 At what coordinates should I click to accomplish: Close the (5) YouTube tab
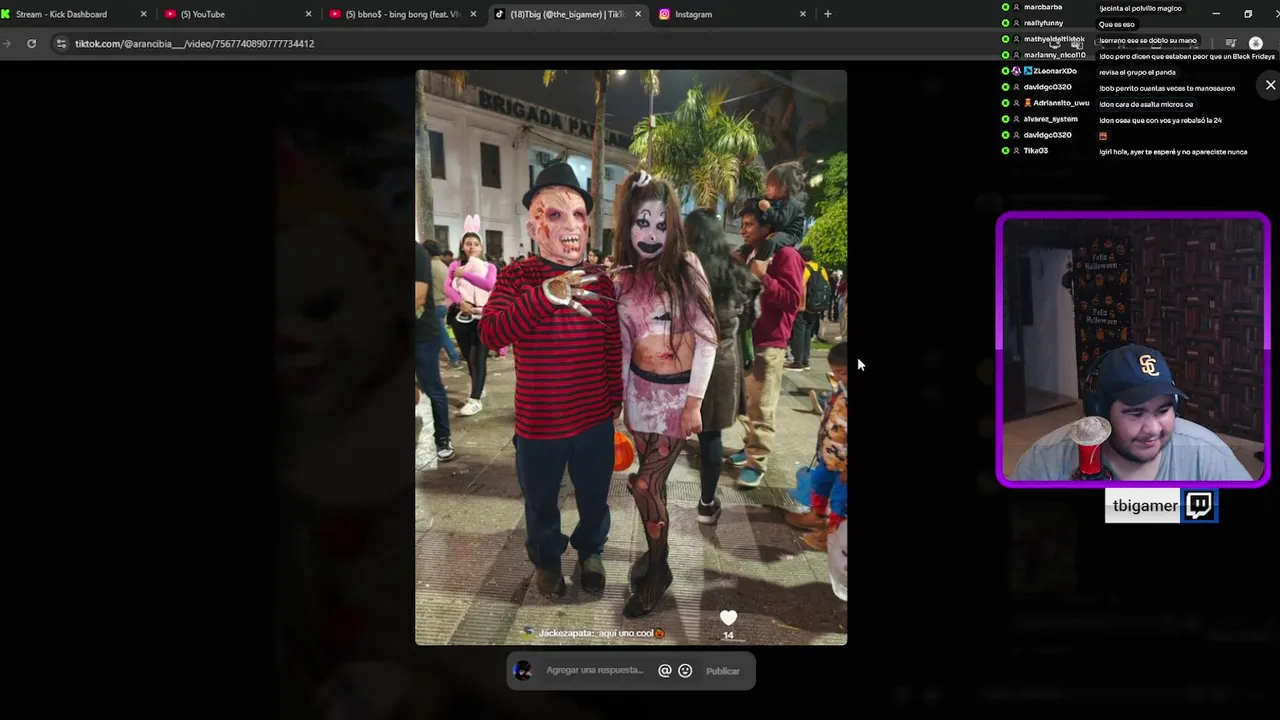308,14
